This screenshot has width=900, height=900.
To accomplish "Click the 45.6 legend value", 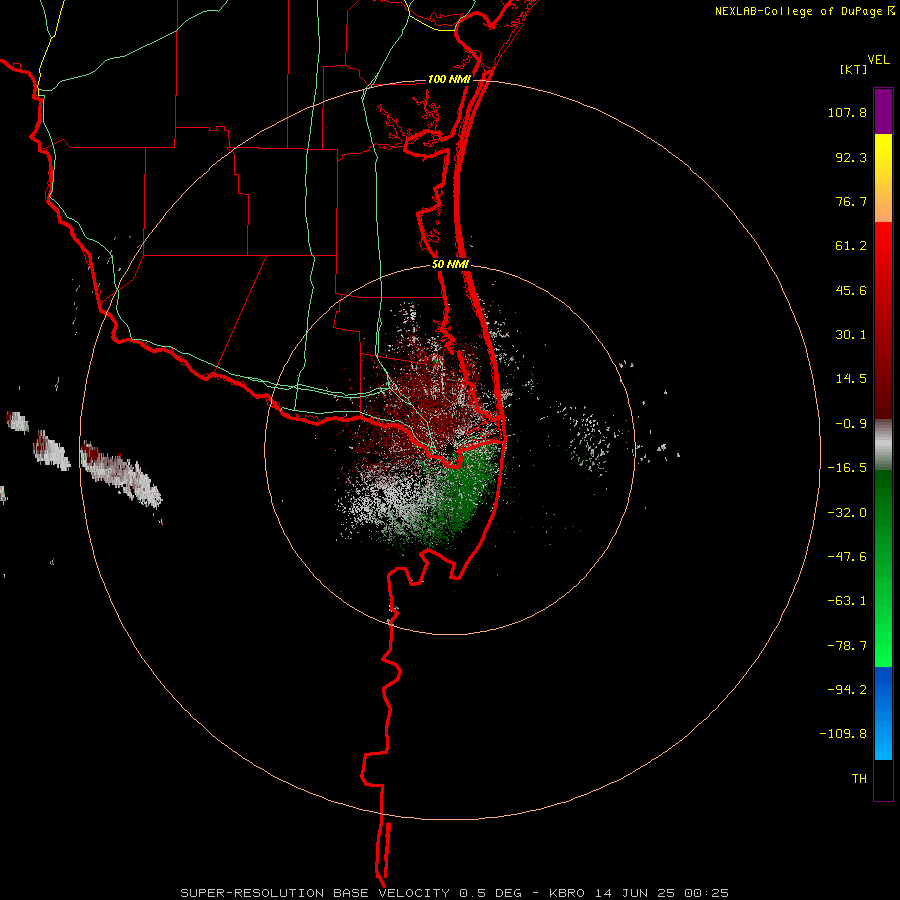I will click(x=851, y=290).
